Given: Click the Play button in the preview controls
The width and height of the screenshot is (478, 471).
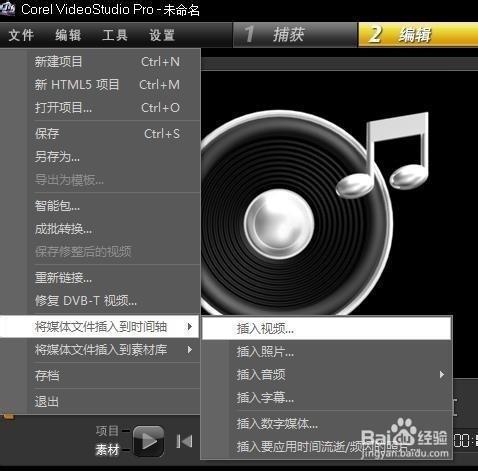Looking at the screenshot, I should tap(148, 441).
